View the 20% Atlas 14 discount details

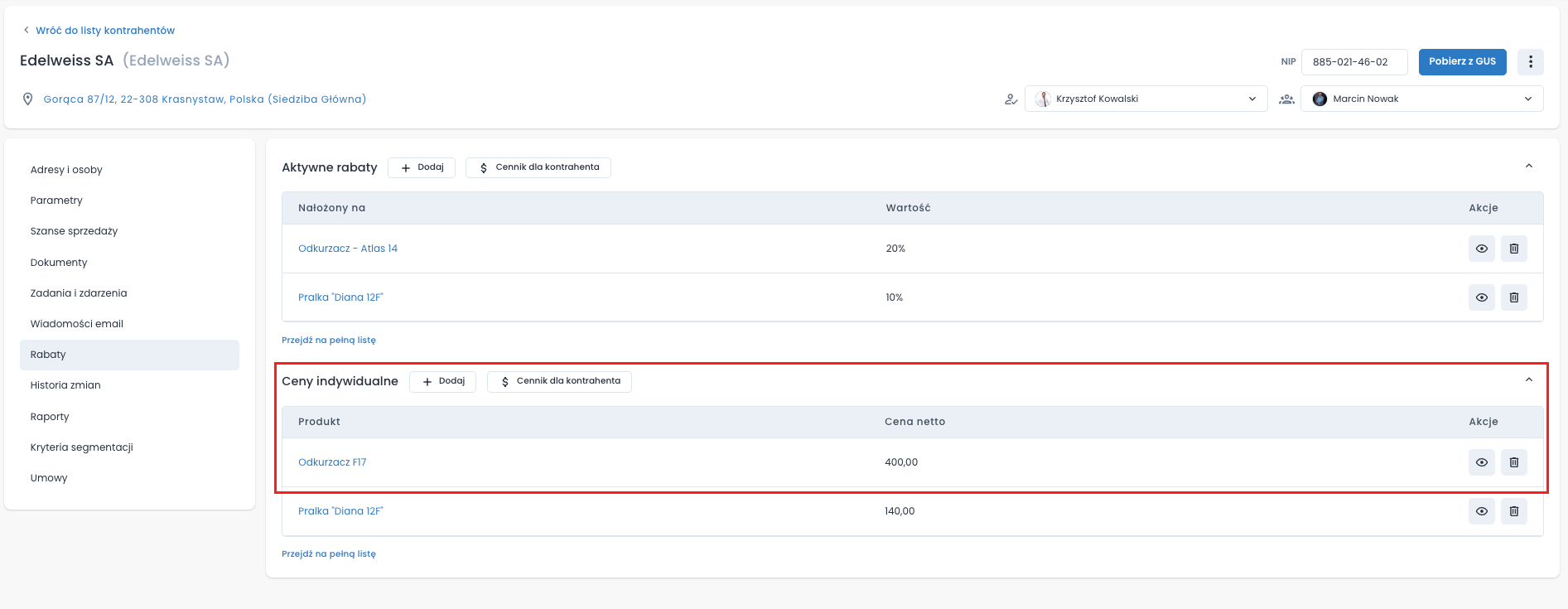tap(1481, 249)
